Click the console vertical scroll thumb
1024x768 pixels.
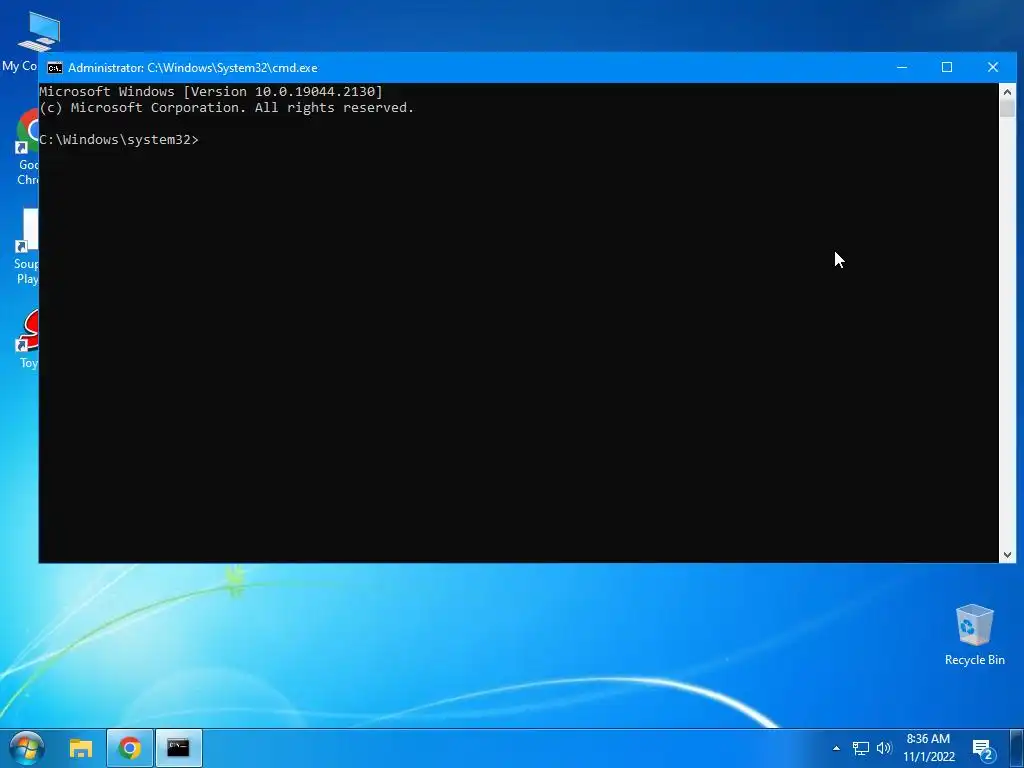click(1007, 108)
